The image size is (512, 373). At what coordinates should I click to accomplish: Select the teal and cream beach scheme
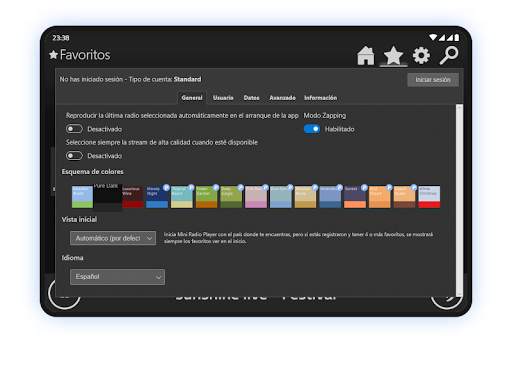coord(182,197)
